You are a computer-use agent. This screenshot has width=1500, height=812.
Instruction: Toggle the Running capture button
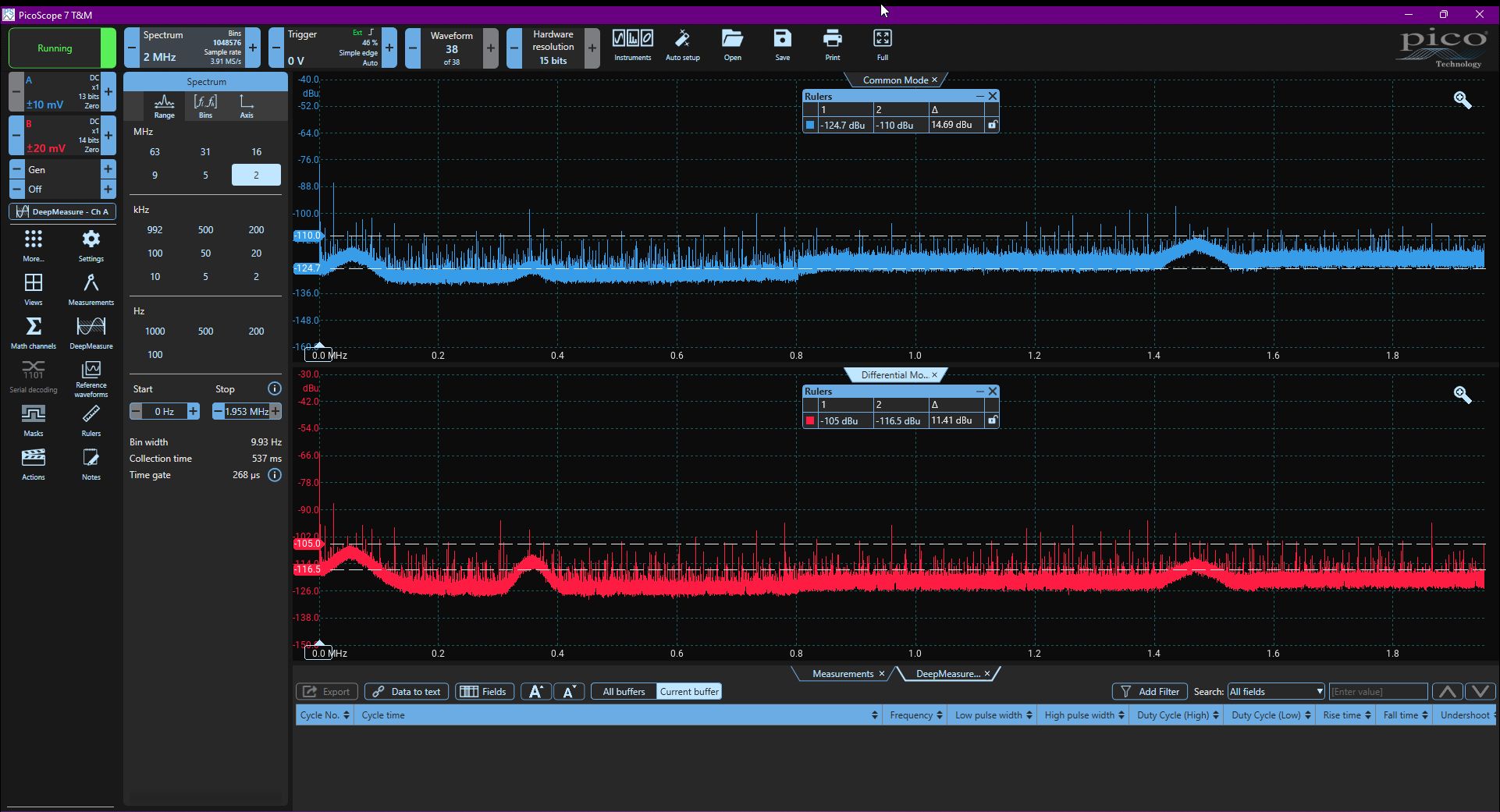(55, 48)
